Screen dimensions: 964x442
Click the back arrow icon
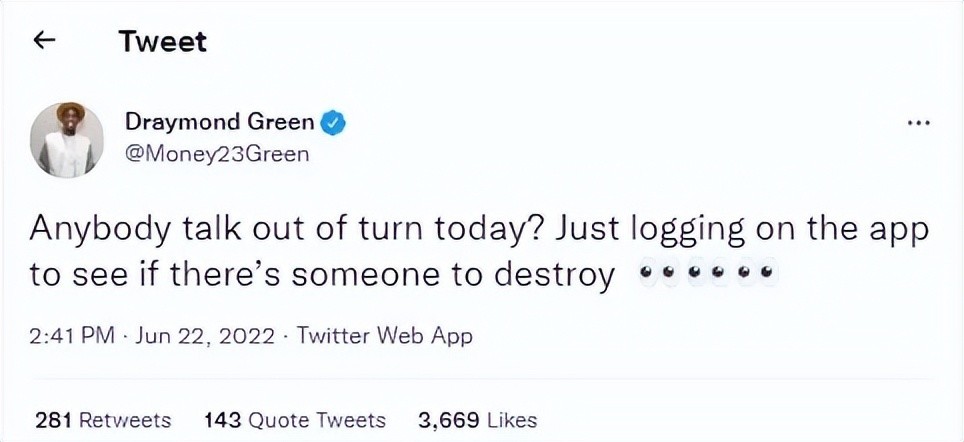(44, 41)
